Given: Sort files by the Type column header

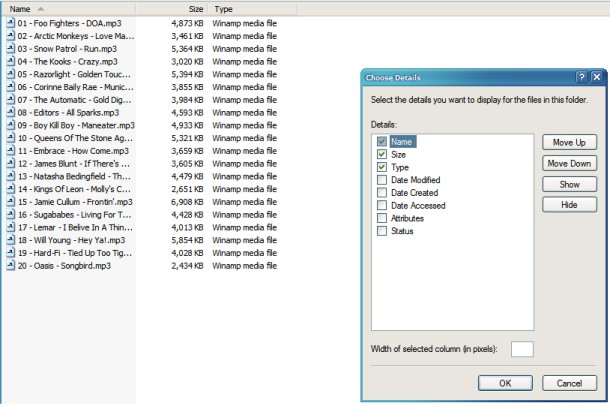Looking at the screenshot, I should pos(252,9).
